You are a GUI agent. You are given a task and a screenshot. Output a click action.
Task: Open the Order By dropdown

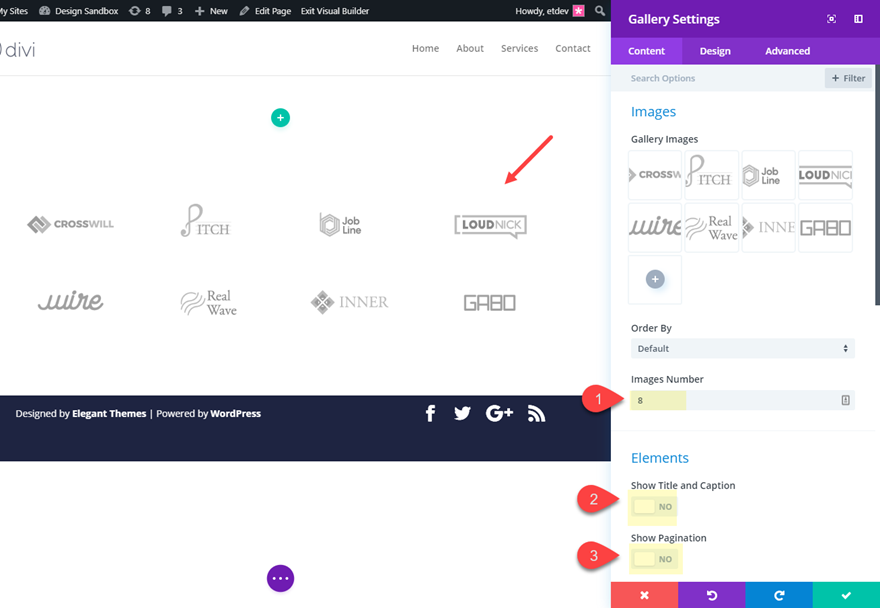[x=742, y=349]
